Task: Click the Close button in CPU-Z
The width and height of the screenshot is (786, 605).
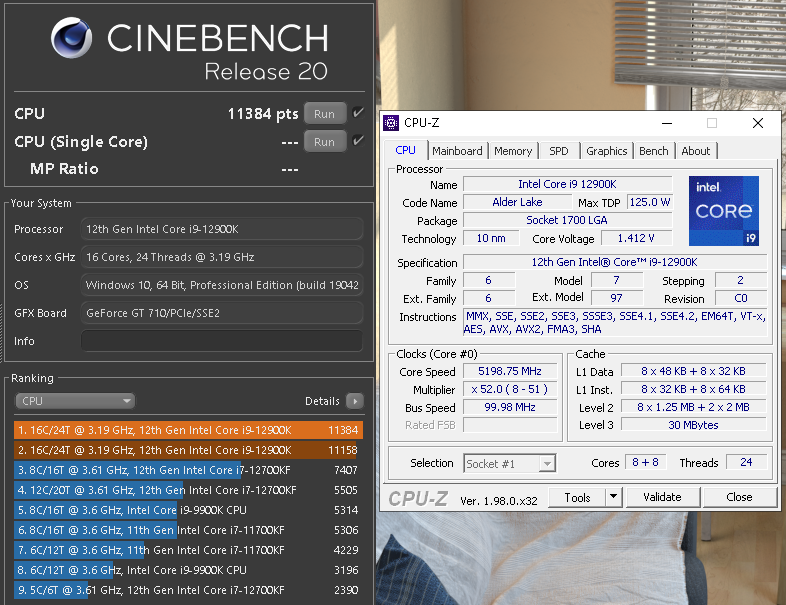Action: [739, 497]
